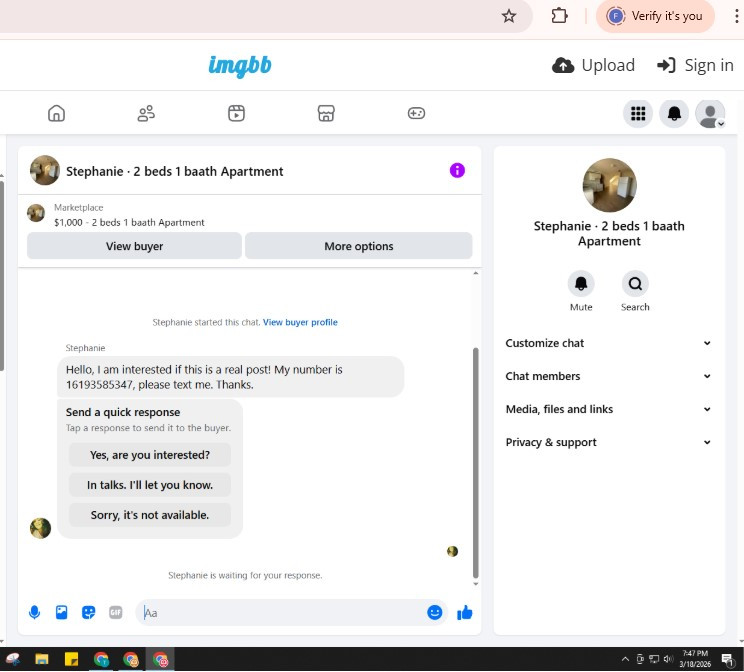Click the Marketplace listing small thumbnail
The height and width of the screenshot is (672, 744).
coord(36,213)
